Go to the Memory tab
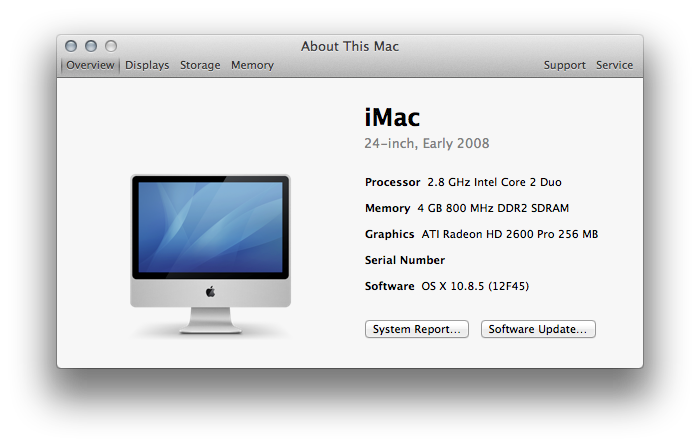Viewport: 700px width, 447px height. click(x=252, y=65)
